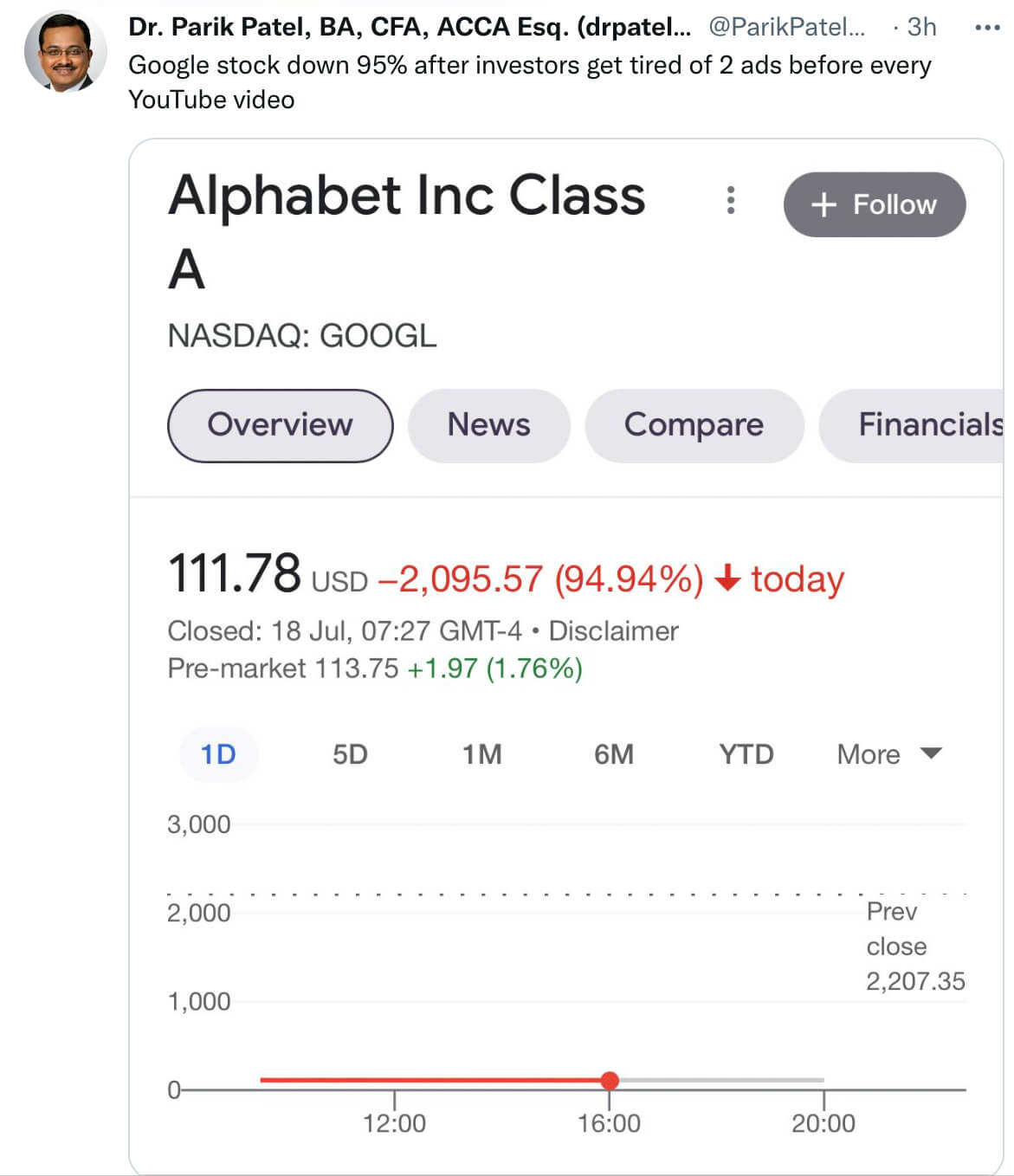
Task: Click the More dropdown arrow triangle
Action: pos(931,754)
